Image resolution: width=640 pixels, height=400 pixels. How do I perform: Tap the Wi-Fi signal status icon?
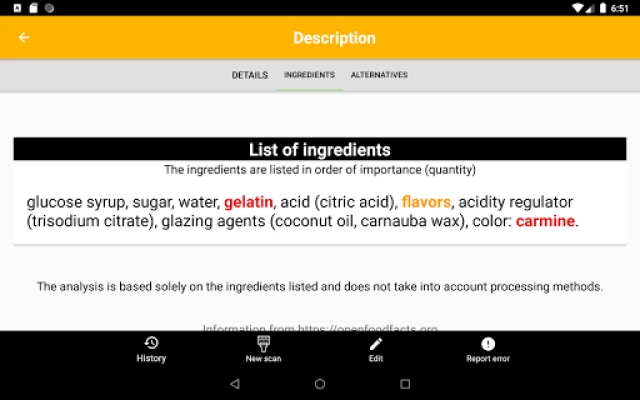[x=578, y=8]
